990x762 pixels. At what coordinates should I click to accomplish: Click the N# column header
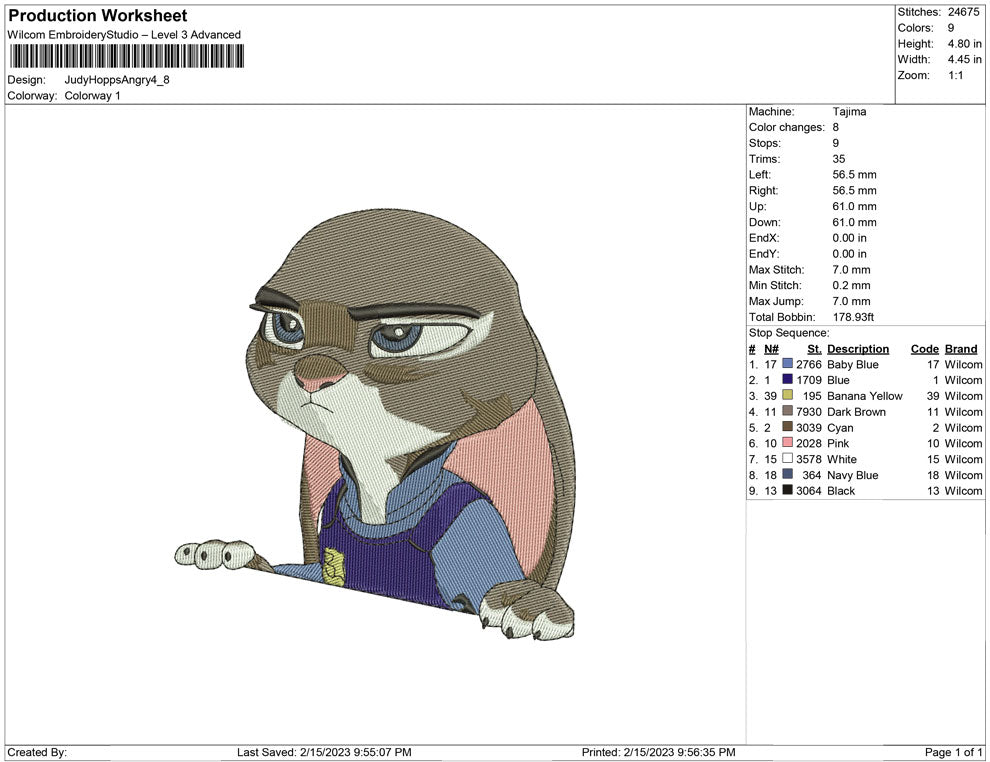pos(770,348)
